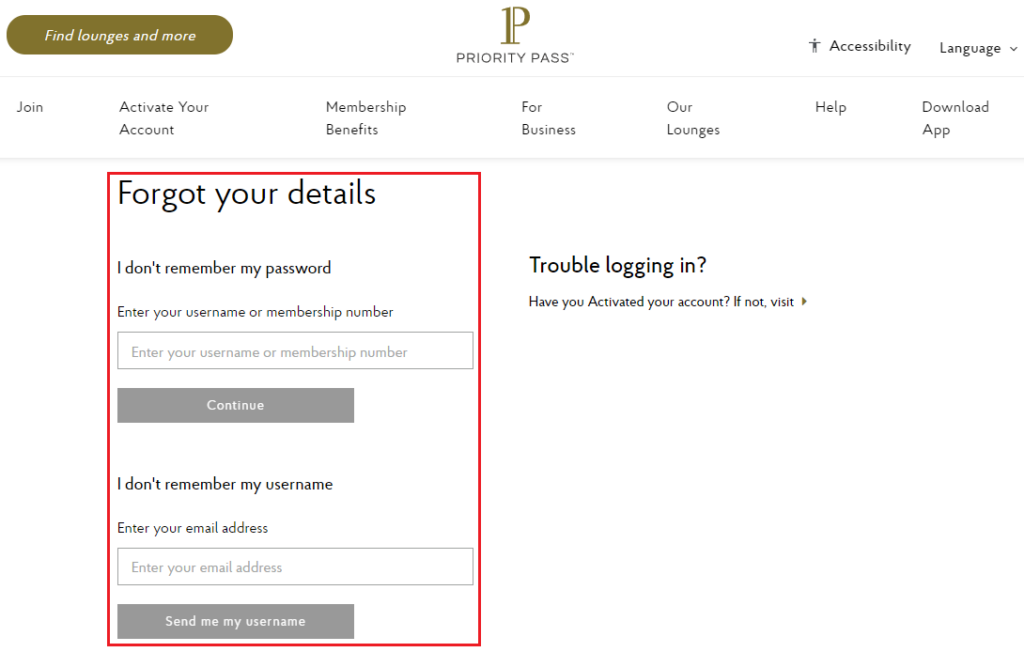This screenshot has width=1024, height=652.
Task: Click the Priority Pass logo
Action: pyautogui.click(x=513, y=33)
